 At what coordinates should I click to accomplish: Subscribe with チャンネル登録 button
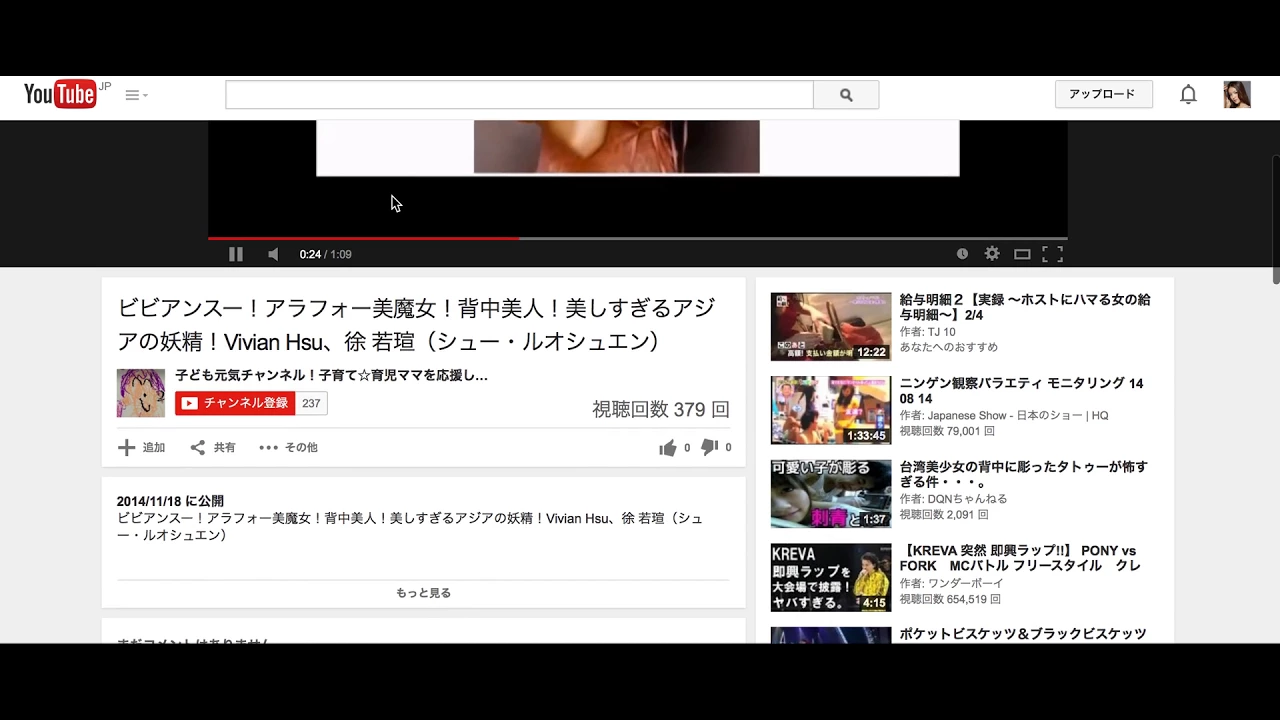pos(235,403)
